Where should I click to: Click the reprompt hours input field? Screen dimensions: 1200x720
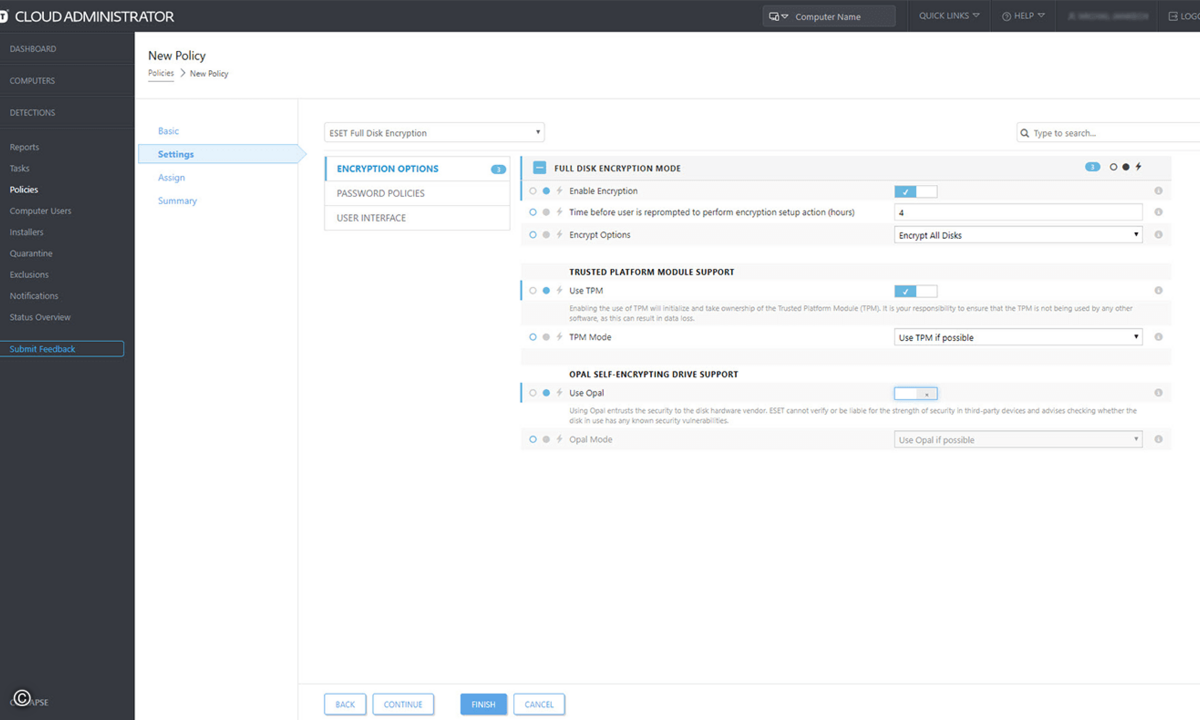pos(1018,212)
